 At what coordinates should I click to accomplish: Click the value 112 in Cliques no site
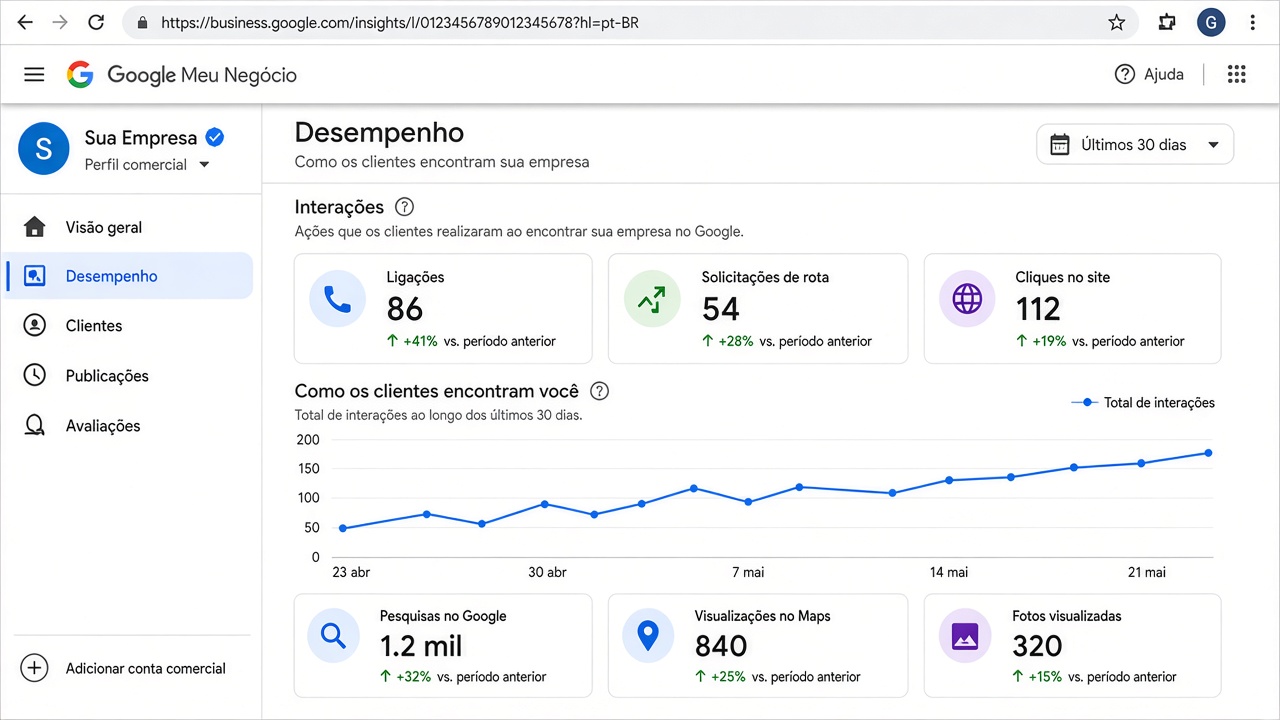click(1038, 310)
